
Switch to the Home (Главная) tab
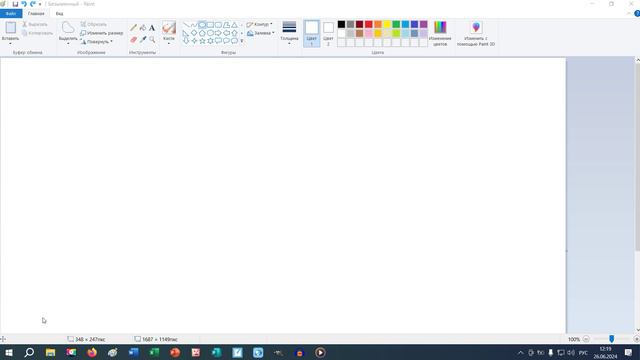coord(36,13)
